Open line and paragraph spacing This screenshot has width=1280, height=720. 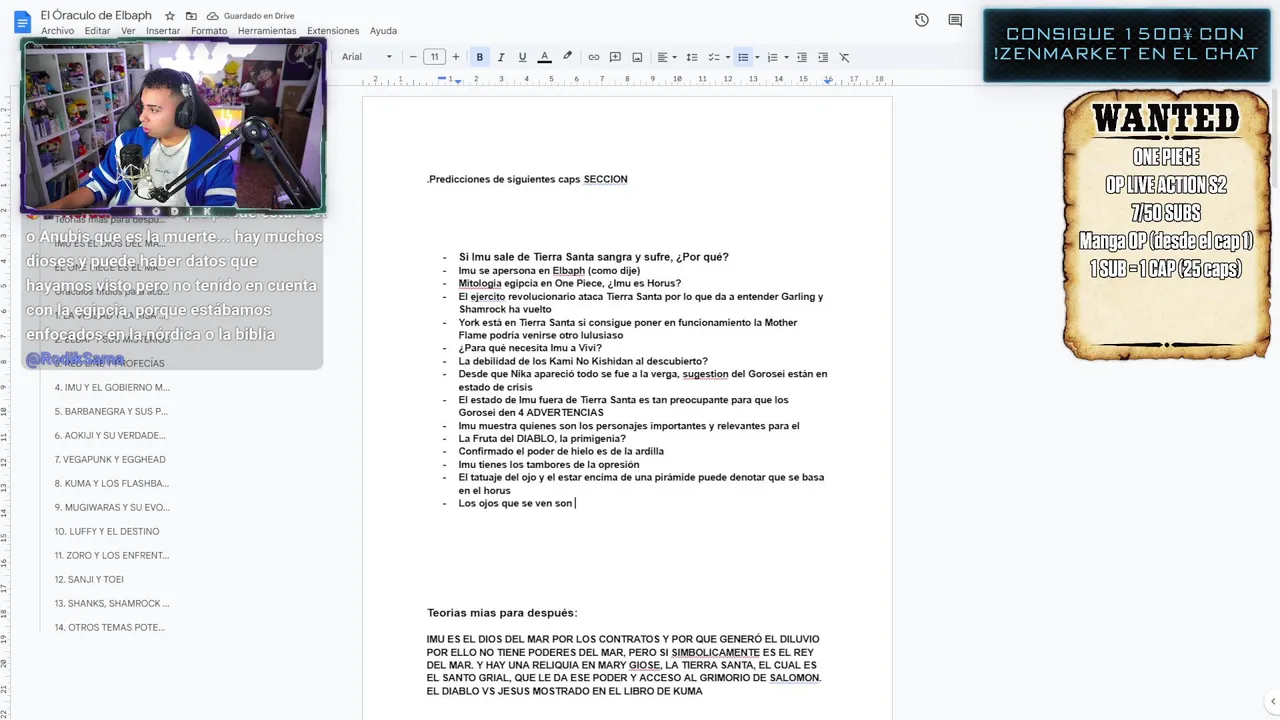coord(692,57)
